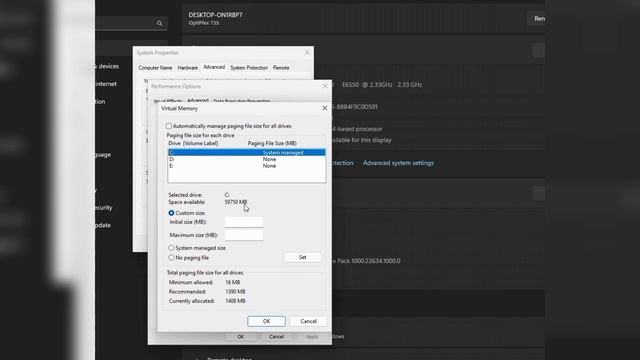640x360 pixels.
Task: Click the Paging File Size (MB) column header
Action: [272, 143]
